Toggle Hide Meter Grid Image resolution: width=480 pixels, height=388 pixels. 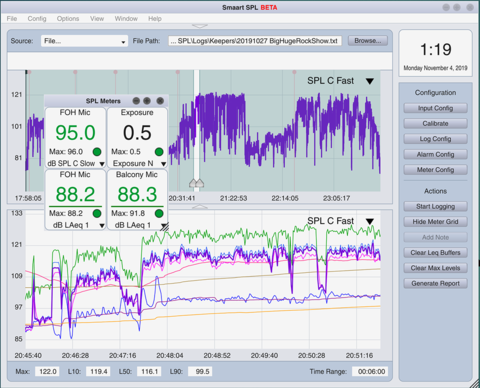coord(435,222)
